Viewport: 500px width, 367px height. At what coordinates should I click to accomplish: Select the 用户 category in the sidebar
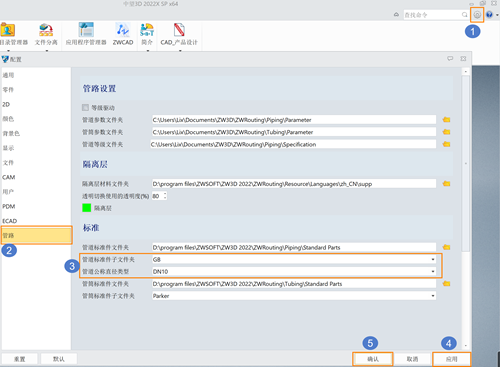tap(36, 192)
